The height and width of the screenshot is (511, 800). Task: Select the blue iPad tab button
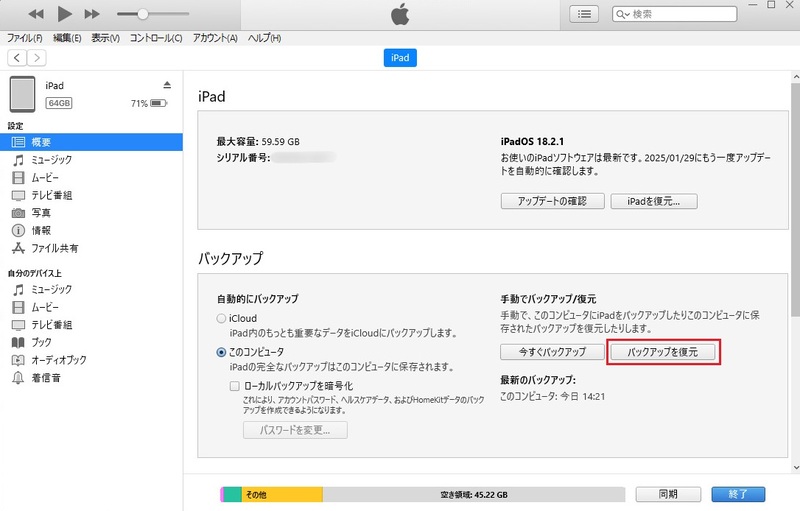400,58
